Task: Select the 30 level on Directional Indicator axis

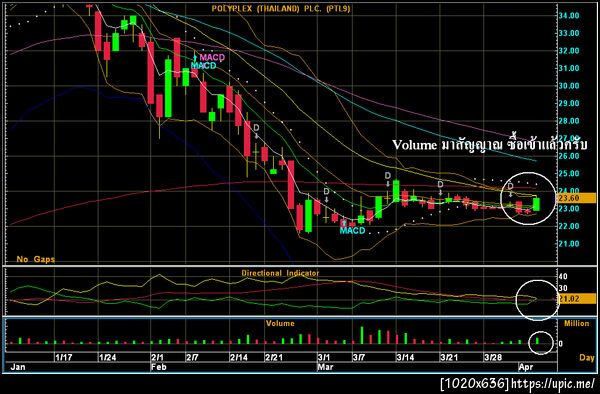Action: tap(563, 288)
